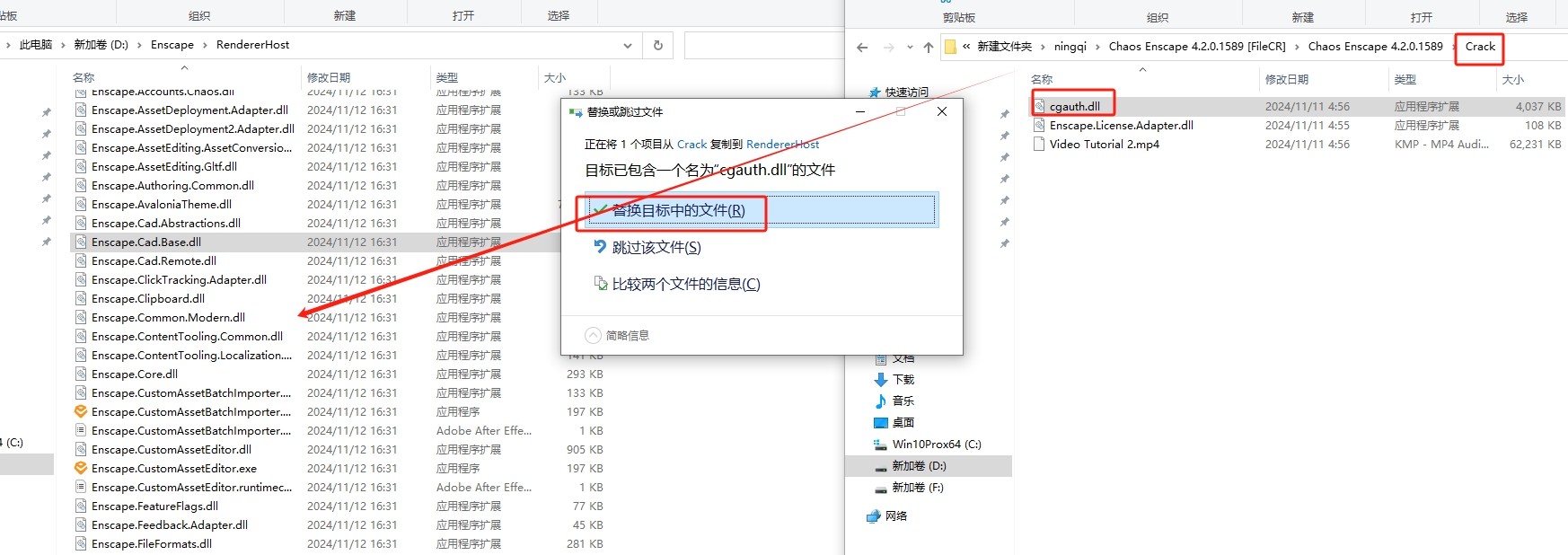Click Chaos Enscape 4.2.0.1589 breadcrumb
The height and width of the screenshot is (555, 1568).
(1375, 46)
